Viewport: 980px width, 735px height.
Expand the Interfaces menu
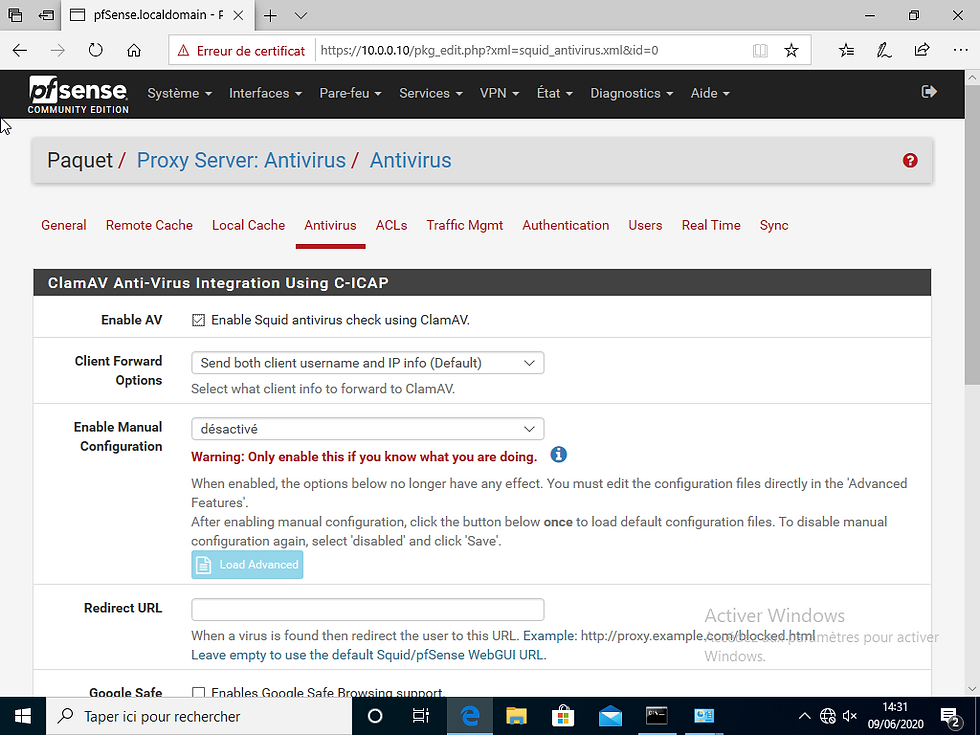click(x=265, y=93)
